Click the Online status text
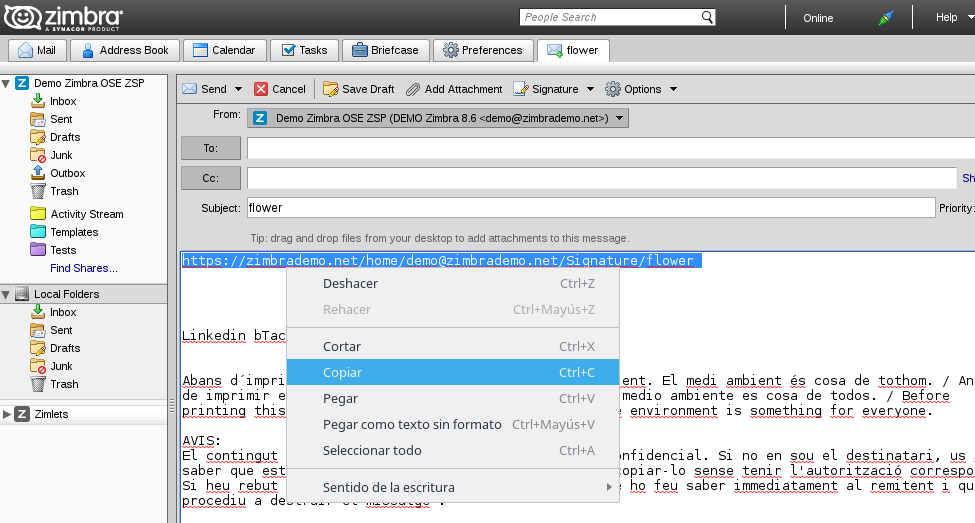The width and height of the screenshot is (975, 523). 818,18
